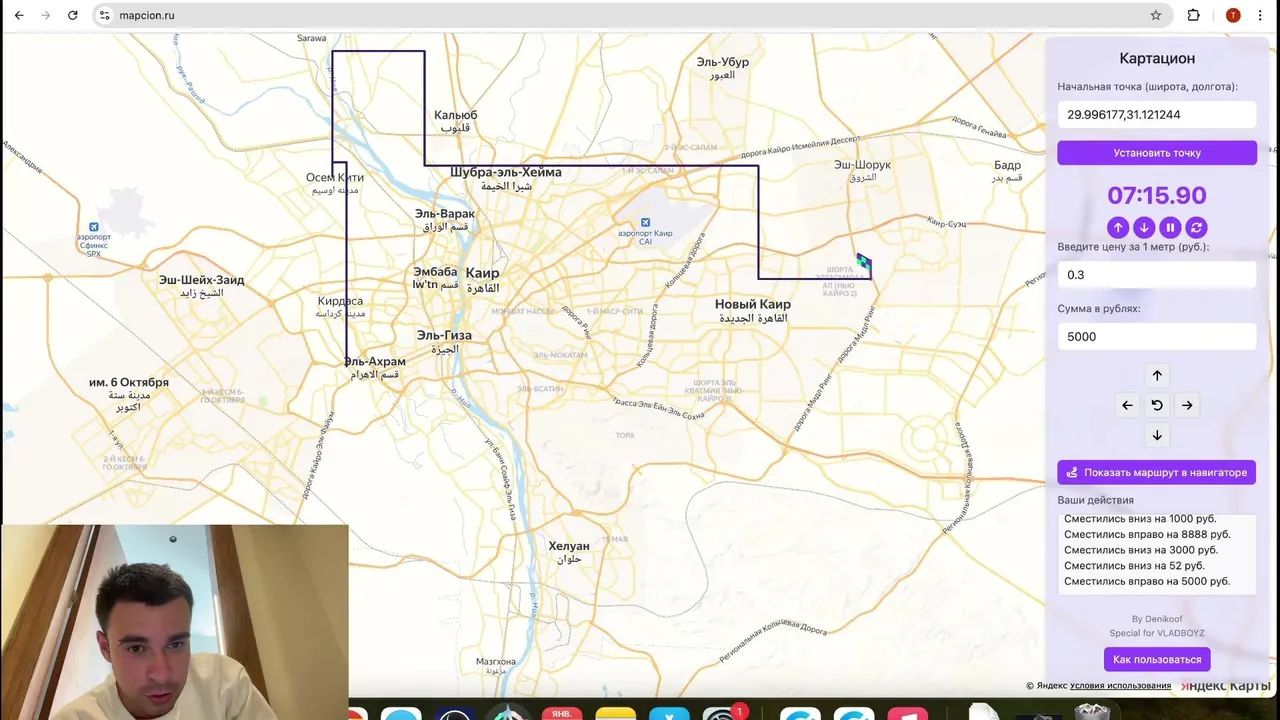Viewport: 1280px width, 720px height.
Task: Click Показать маршрут в навигаторе button
Action: point(1157,472)
